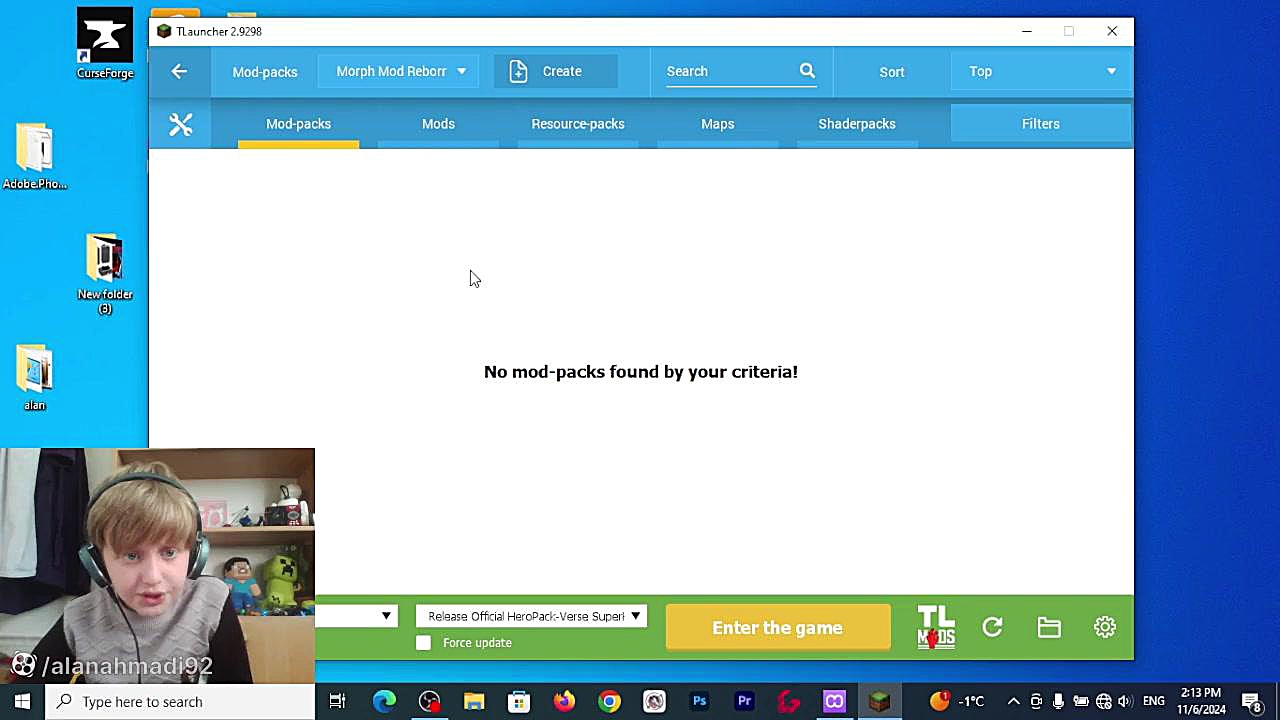Refresh using the circular arrow icon
This screenshot has height=720, width=1280.
pos(992,627)
